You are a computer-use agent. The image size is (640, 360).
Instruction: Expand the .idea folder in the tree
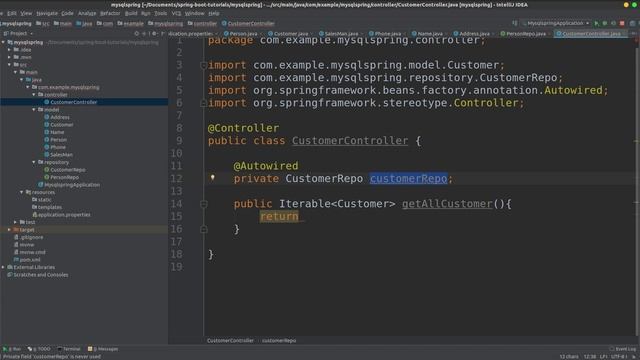pyautogui.click(x=9, y=50)
